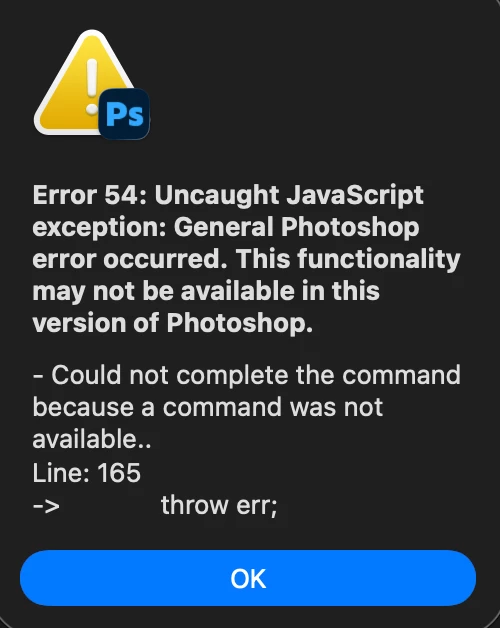Click the "->" arrow indicator
The width and height of the screenshot is (500, 628).
(x=46, y=506)
